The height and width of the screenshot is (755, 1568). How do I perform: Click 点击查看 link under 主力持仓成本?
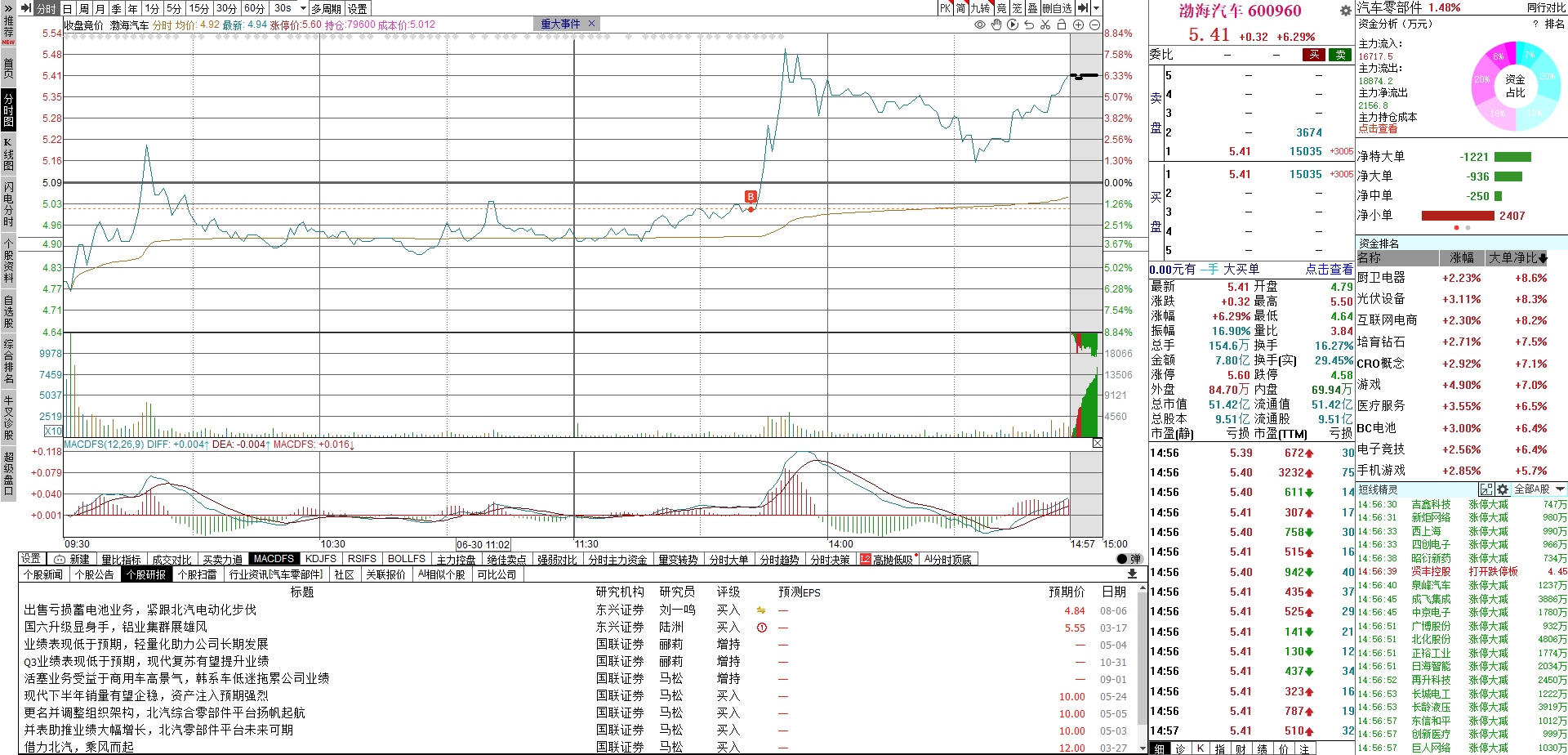pos(1378,129)
